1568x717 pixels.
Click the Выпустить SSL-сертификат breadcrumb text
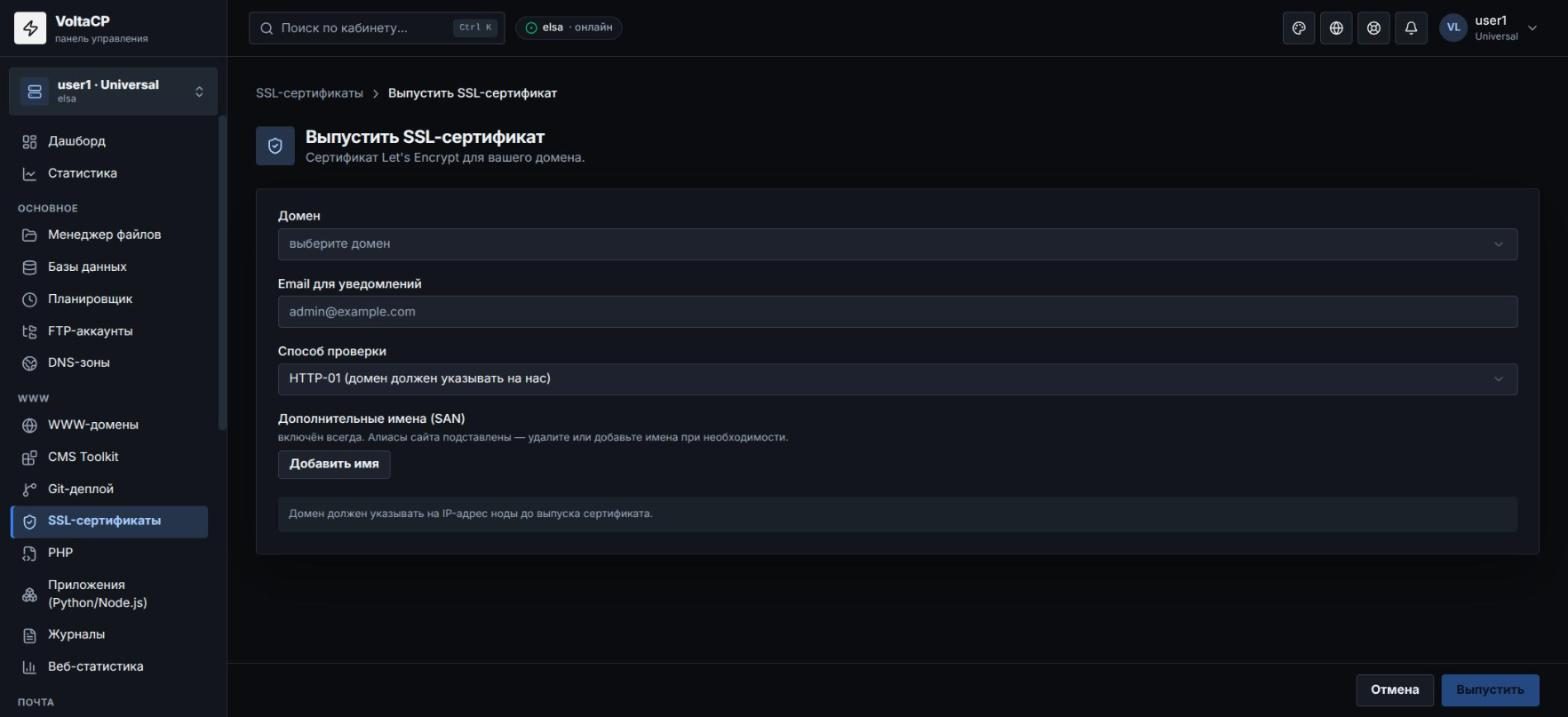coord(472,93)
